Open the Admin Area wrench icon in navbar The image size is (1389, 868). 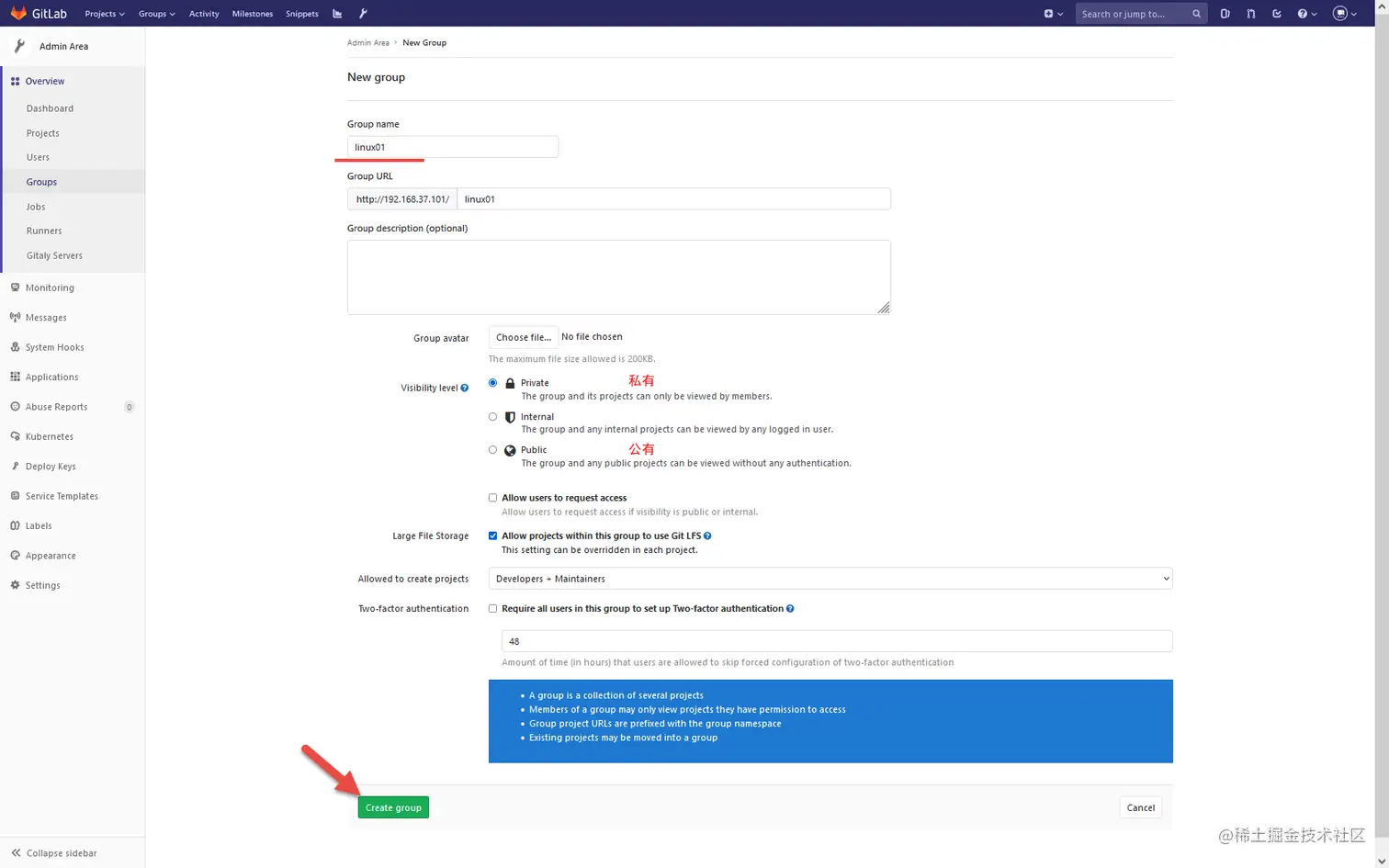(363, 14)
